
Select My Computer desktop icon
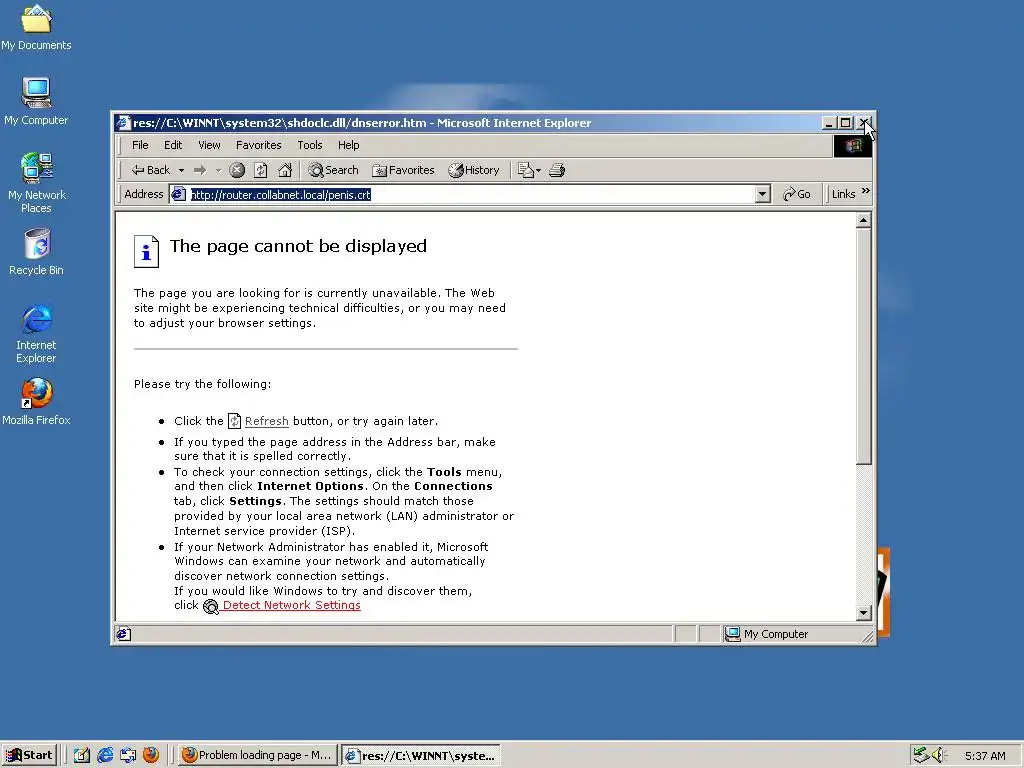click(x=36, y=101)
